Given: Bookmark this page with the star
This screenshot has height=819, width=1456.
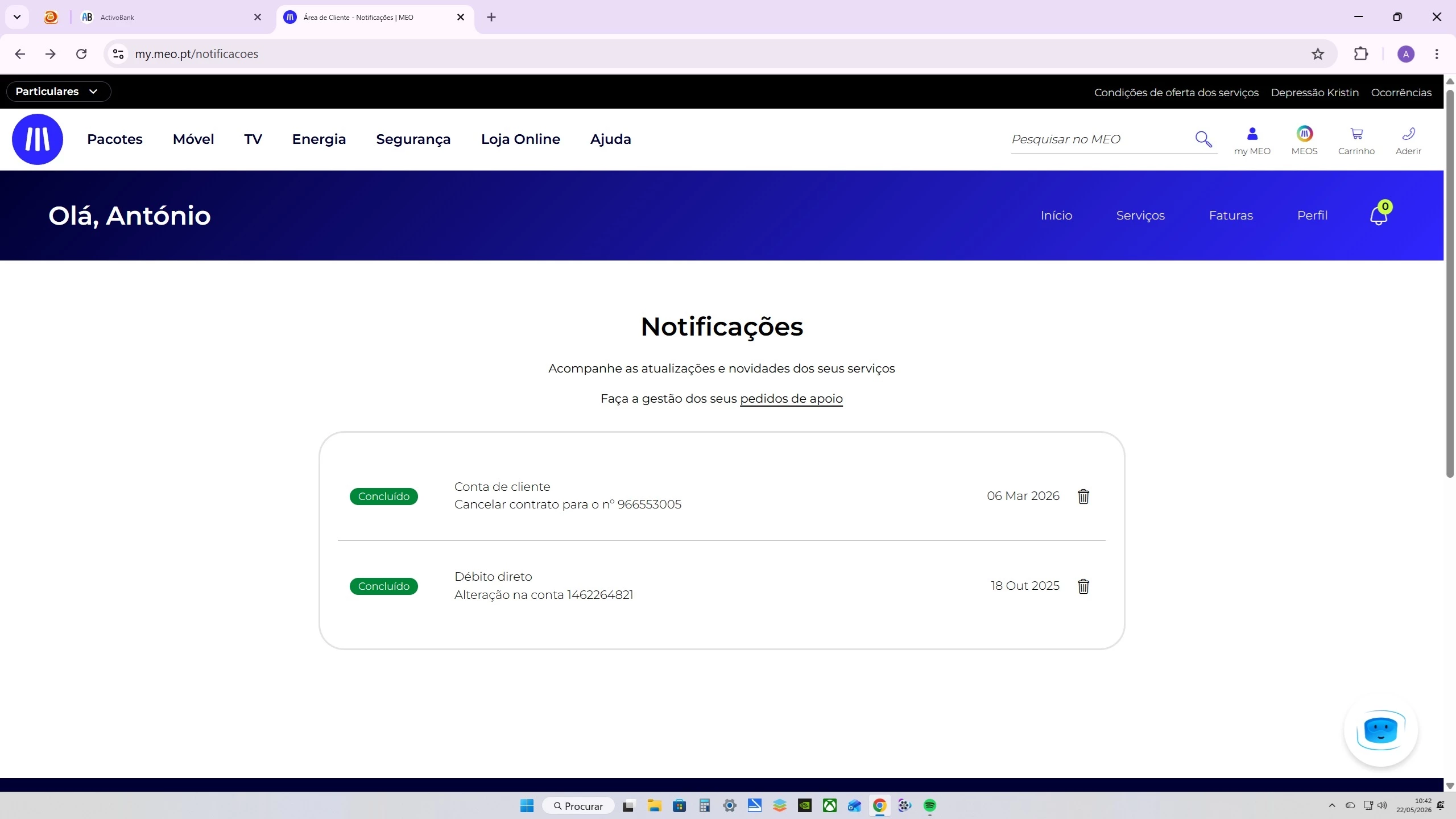Looking at the screenshot, I should (x=1318, y=54).
